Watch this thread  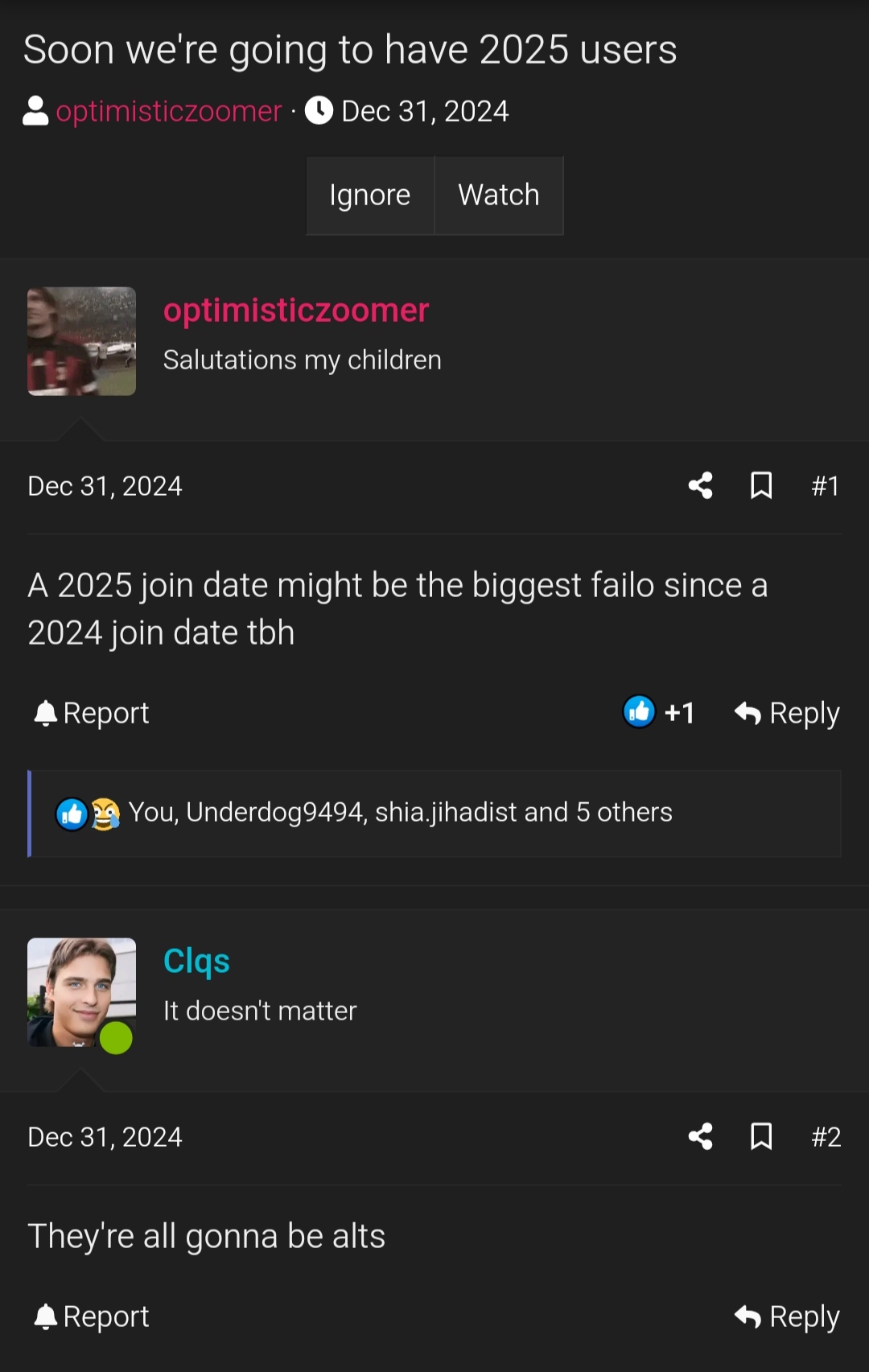[499, 195]
